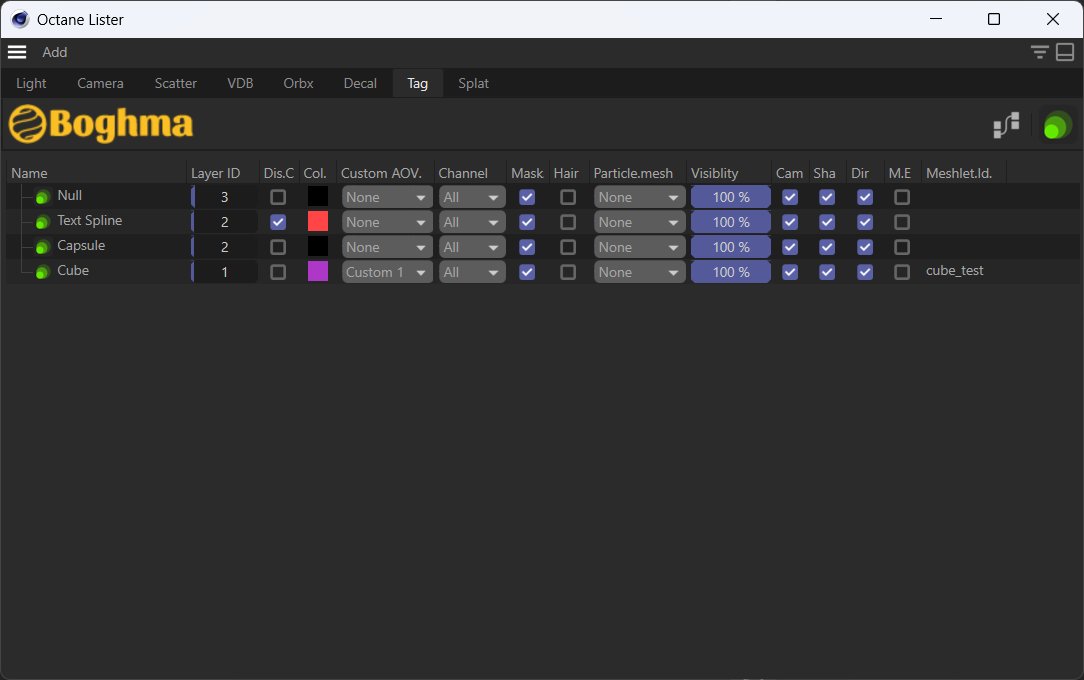Open Particle.mesh dropdown for Cube

coord(639,272)
